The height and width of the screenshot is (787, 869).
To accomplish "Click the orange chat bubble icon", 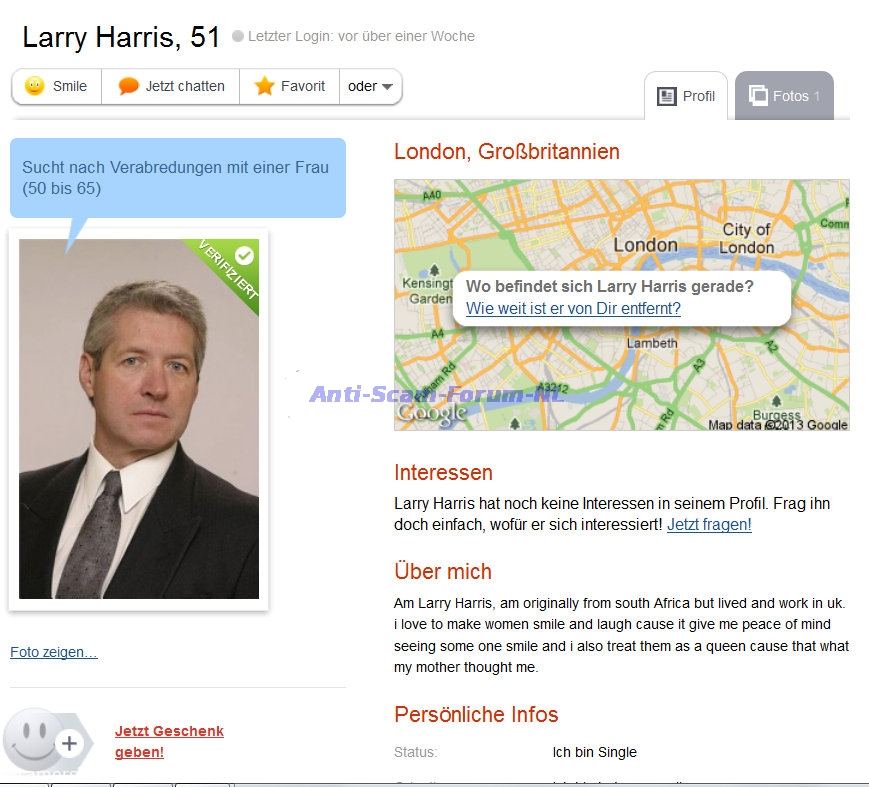I will click(128, 86).
